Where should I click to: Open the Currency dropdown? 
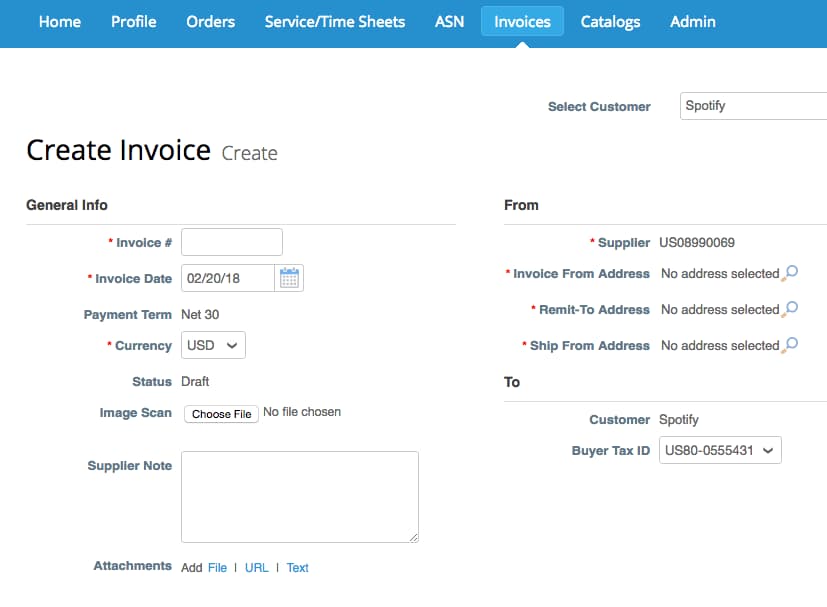212,345
